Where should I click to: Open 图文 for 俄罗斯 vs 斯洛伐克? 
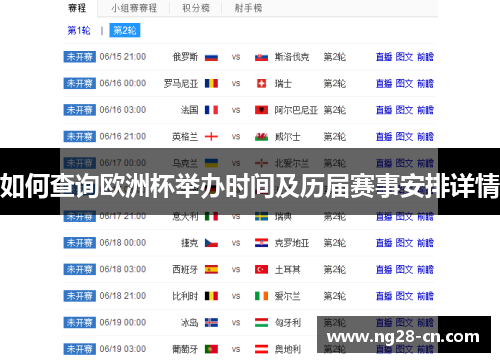click(404, 57)
